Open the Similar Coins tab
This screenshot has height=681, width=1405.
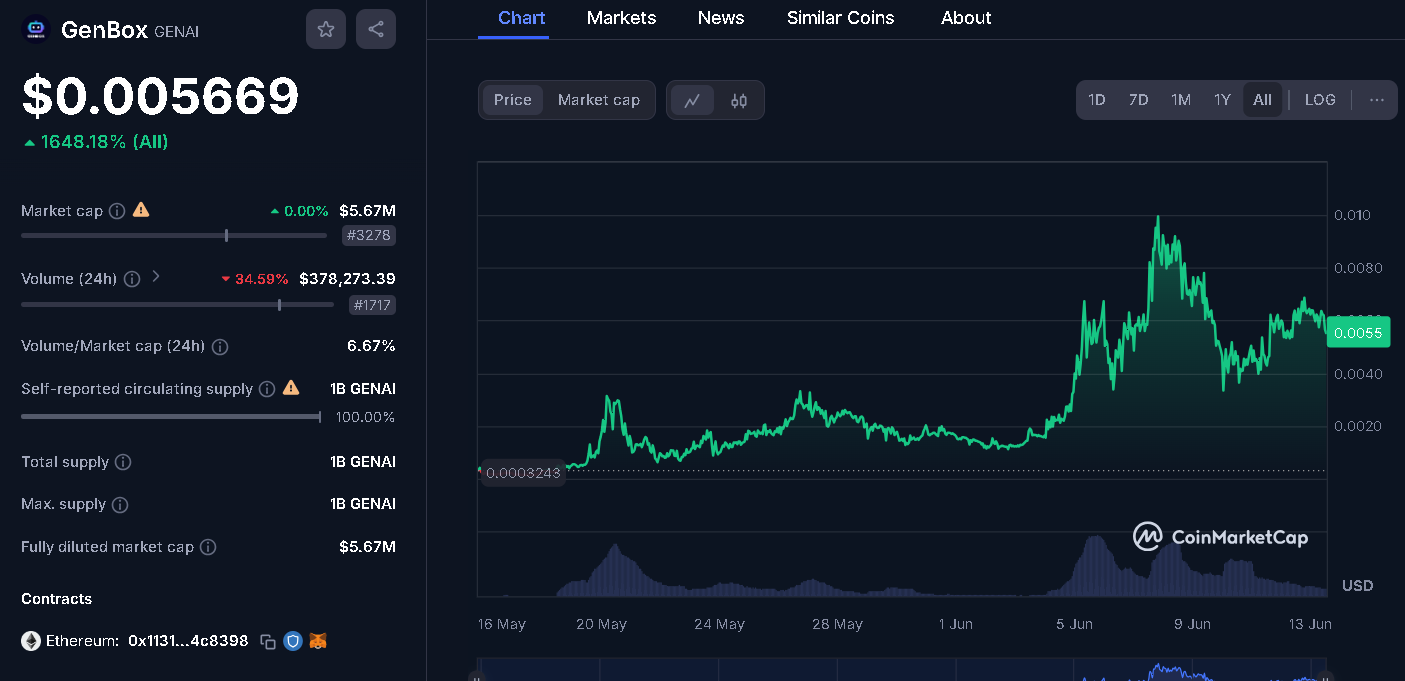(841, 18)
